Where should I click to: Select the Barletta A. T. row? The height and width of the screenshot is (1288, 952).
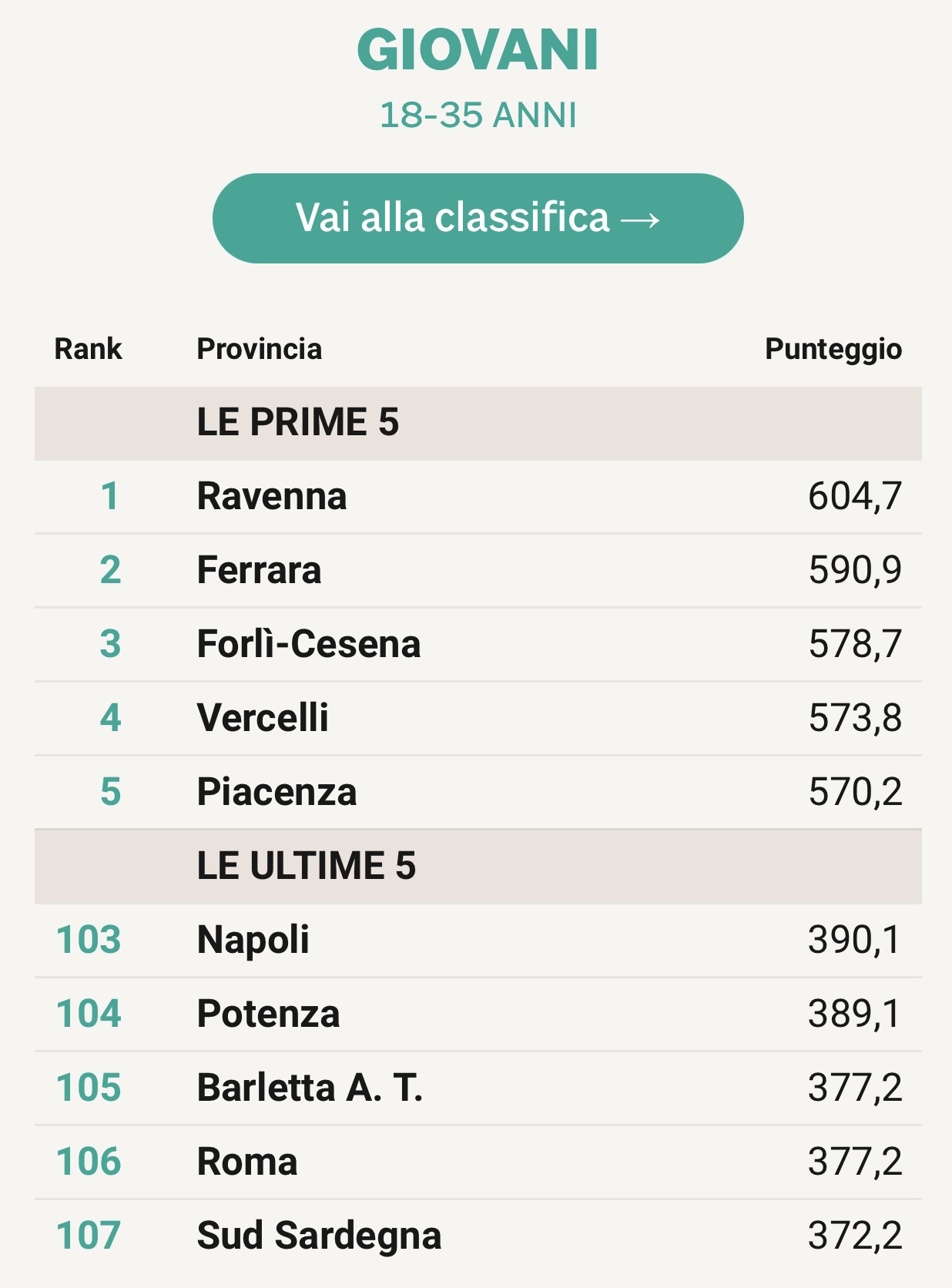tap(478, 1088)
